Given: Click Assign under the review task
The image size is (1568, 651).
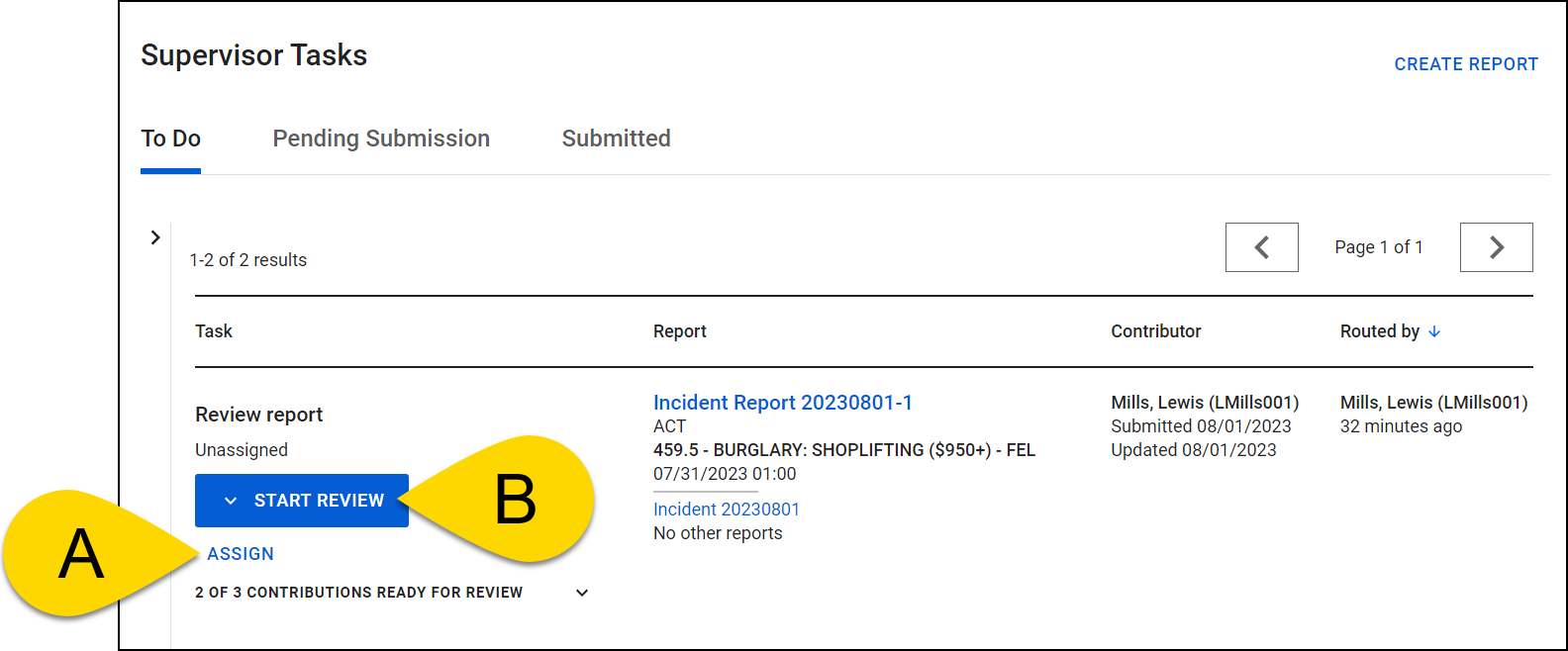Looking at the screenshot, I should tap(241, 554).
